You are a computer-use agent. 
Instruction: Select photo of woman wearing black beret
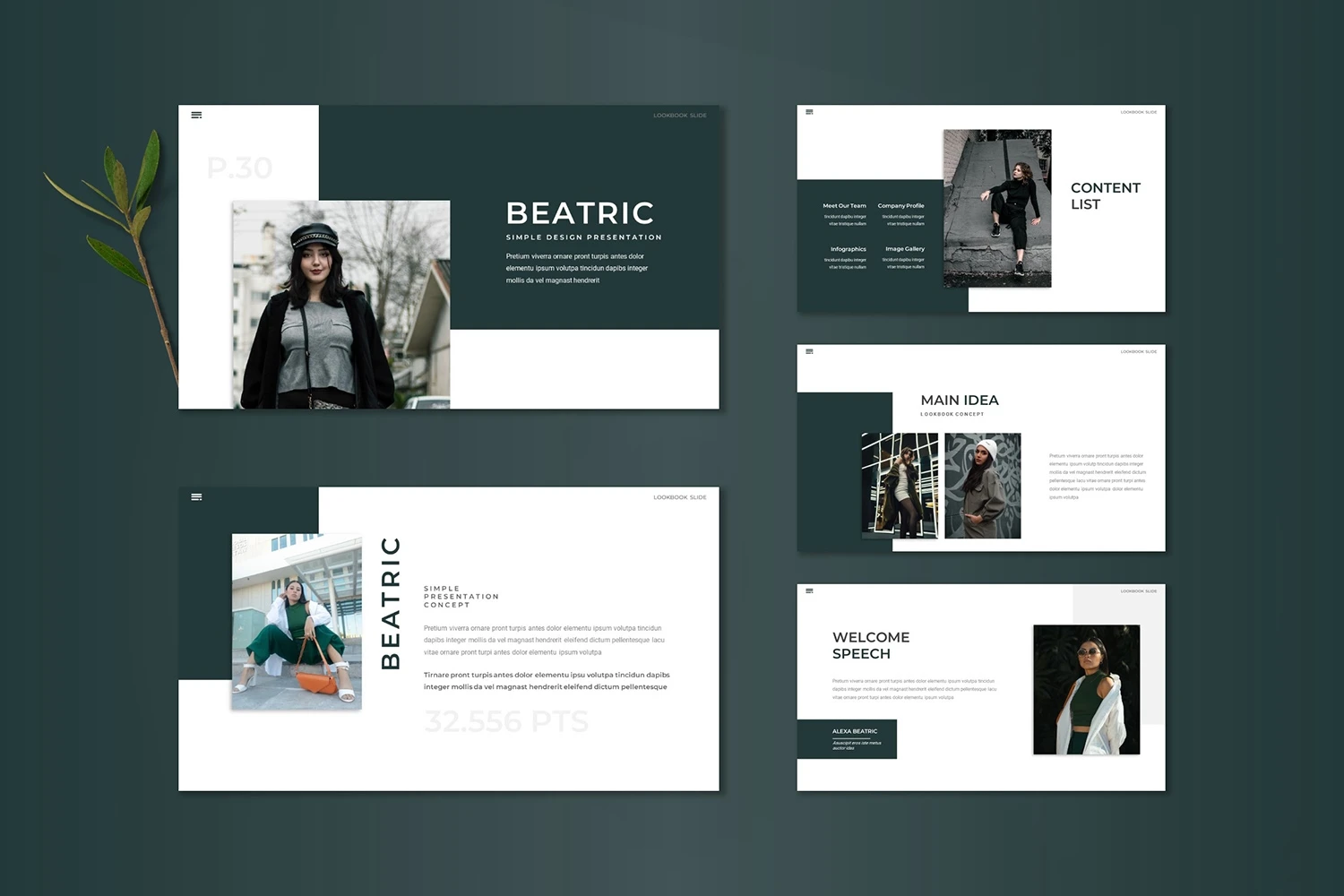[340, 305]
